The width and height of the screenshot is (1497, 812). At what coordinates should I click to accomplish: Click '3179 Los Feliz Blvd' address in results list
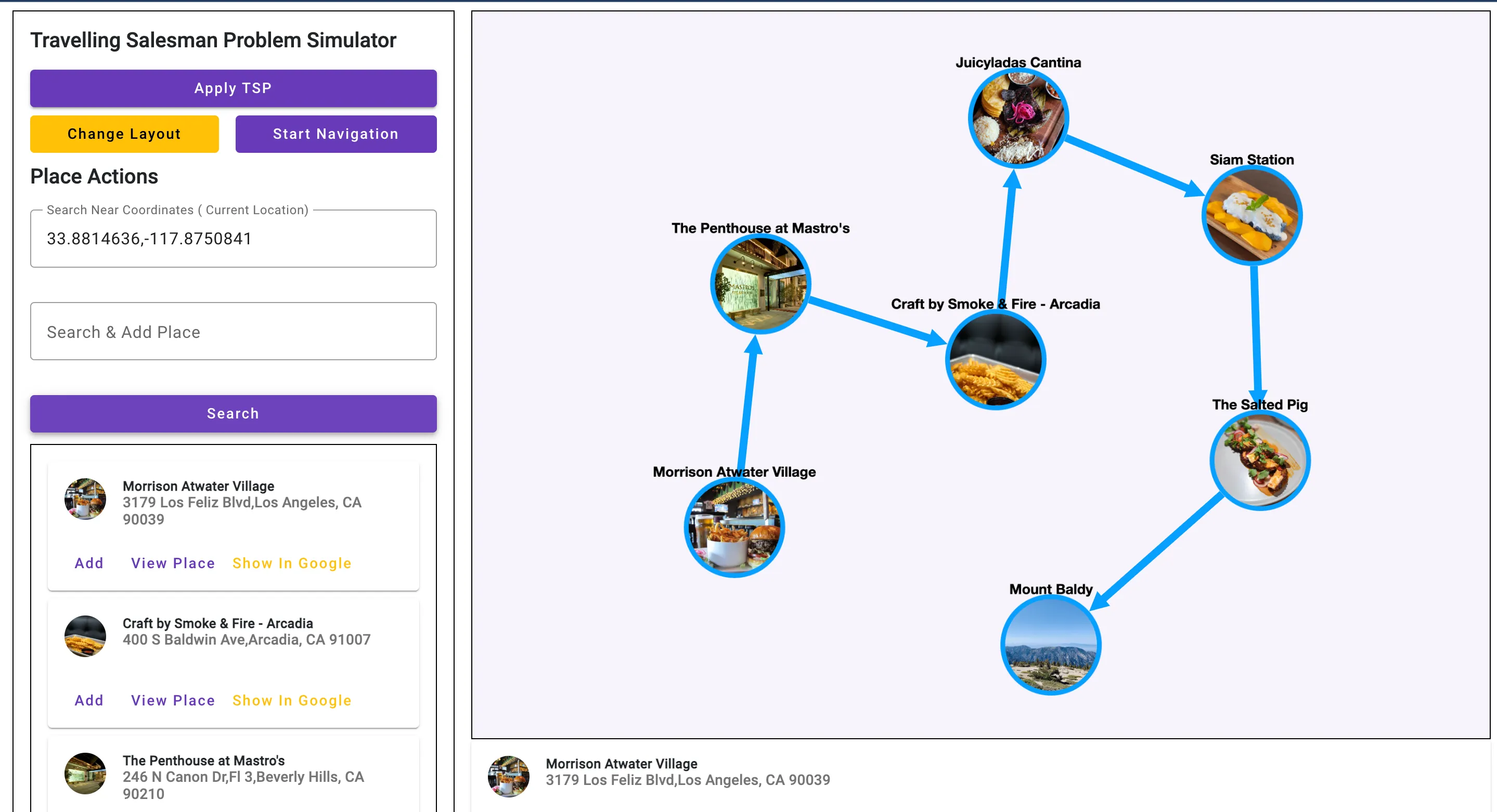click(x=242, y=510)
